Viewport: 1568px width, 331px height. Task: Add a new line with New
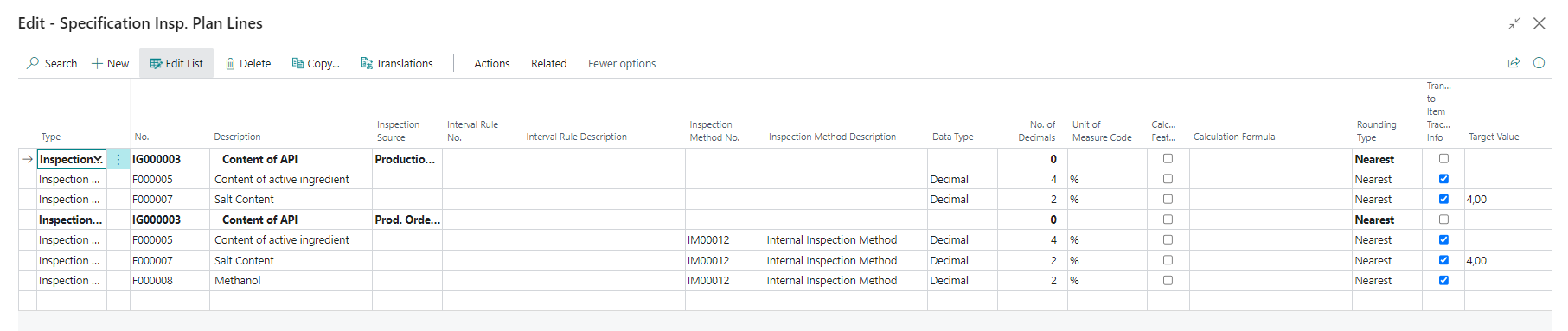(x=111, y=63)
